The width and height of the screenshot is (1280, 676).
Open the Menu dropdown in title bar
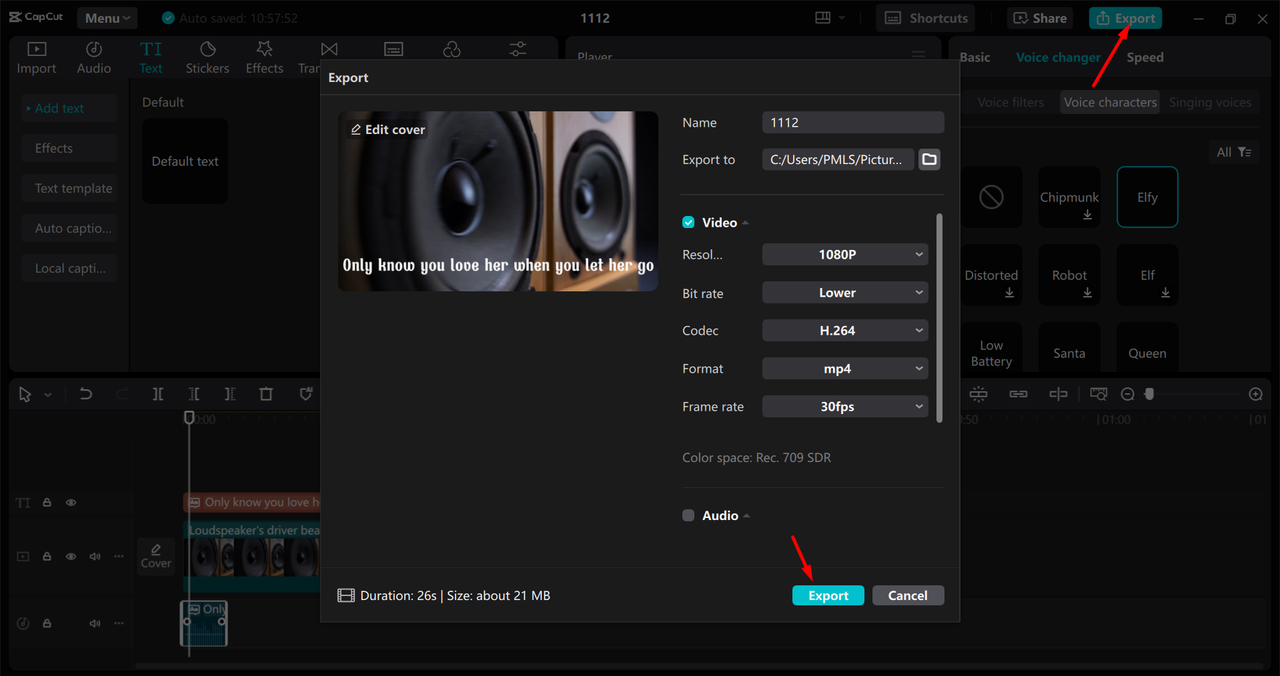[x=107, y=18]
